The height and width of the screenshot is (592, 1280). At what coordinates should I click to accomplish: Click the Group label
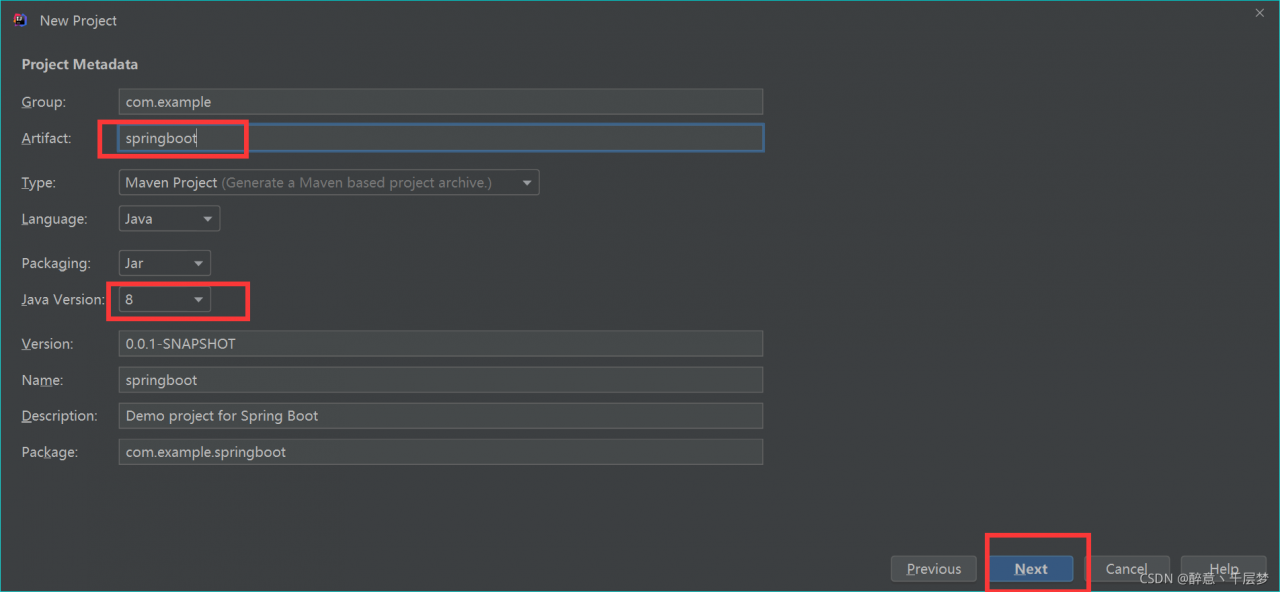(x=43, y=102)
